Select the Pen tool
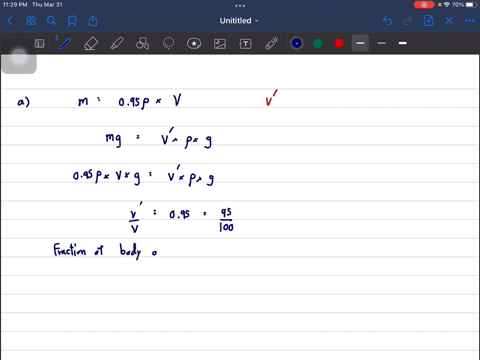Image resolution: width=480 pixels, height=360 pixels. pyautogui.click(x=65, y=43)
